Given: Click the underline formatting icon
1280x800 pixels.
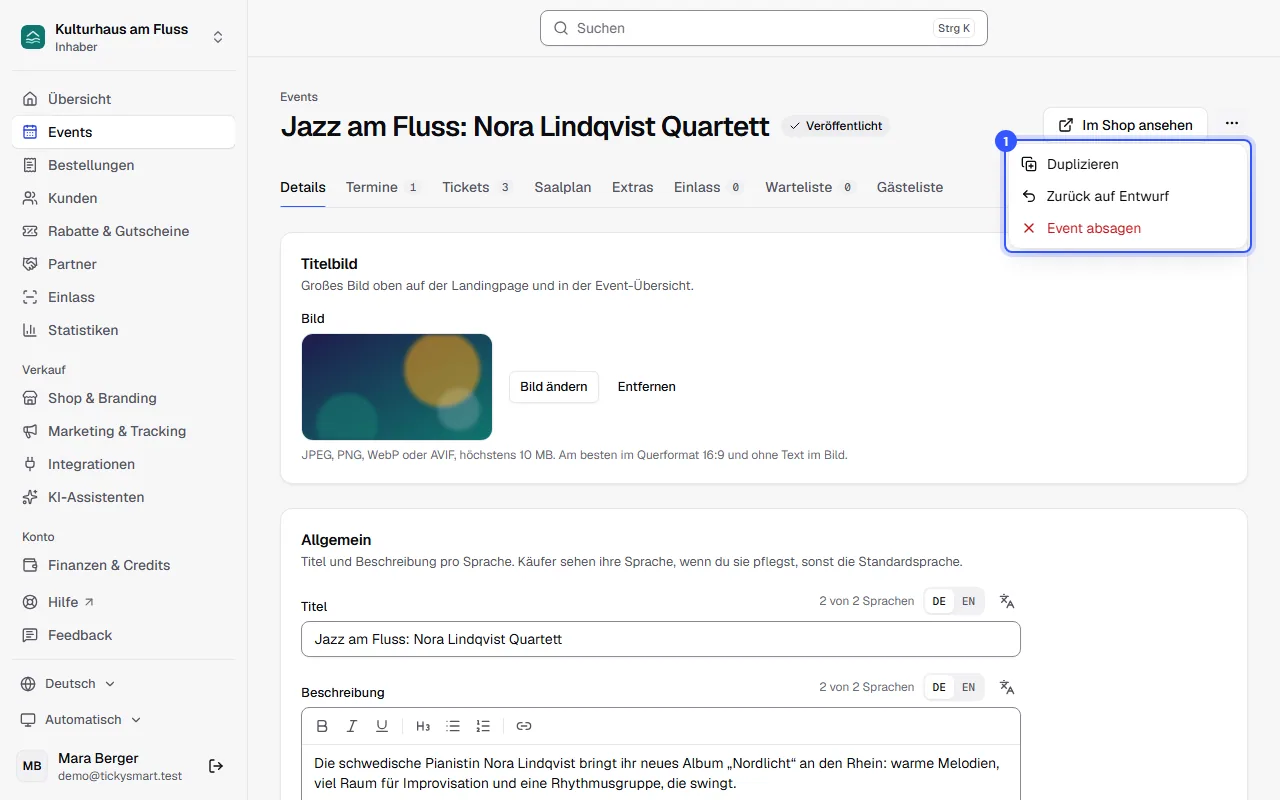Looking at the screenshot, I should click(x=382, y=726).
